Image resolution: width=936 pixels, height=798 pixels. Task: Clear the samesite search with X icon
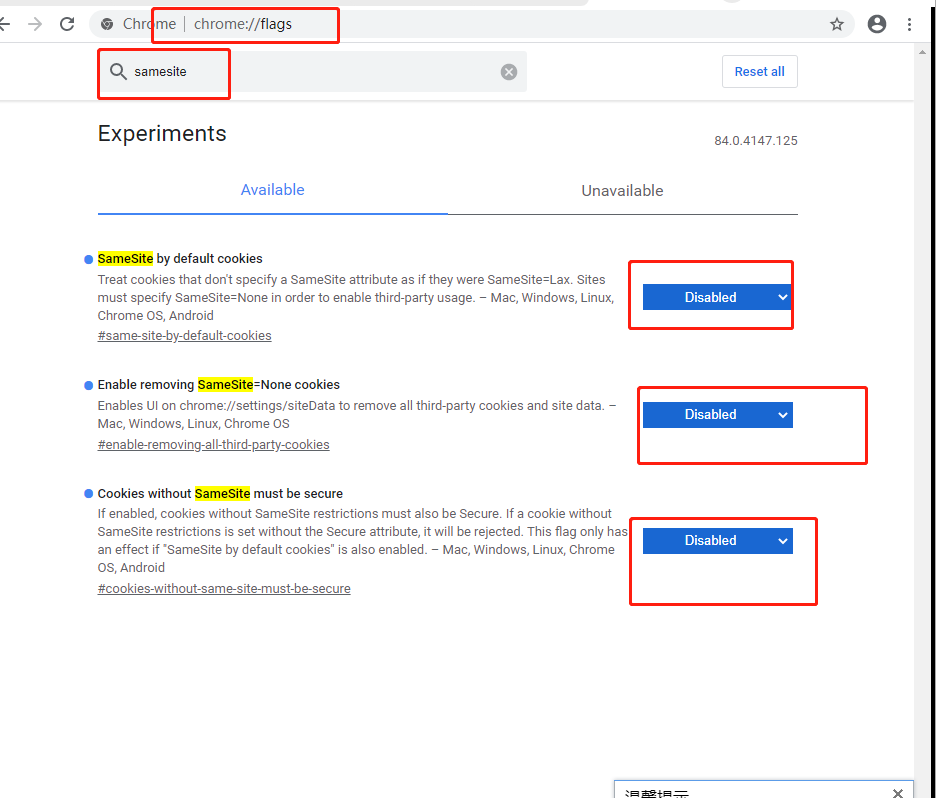coord(509,72)
